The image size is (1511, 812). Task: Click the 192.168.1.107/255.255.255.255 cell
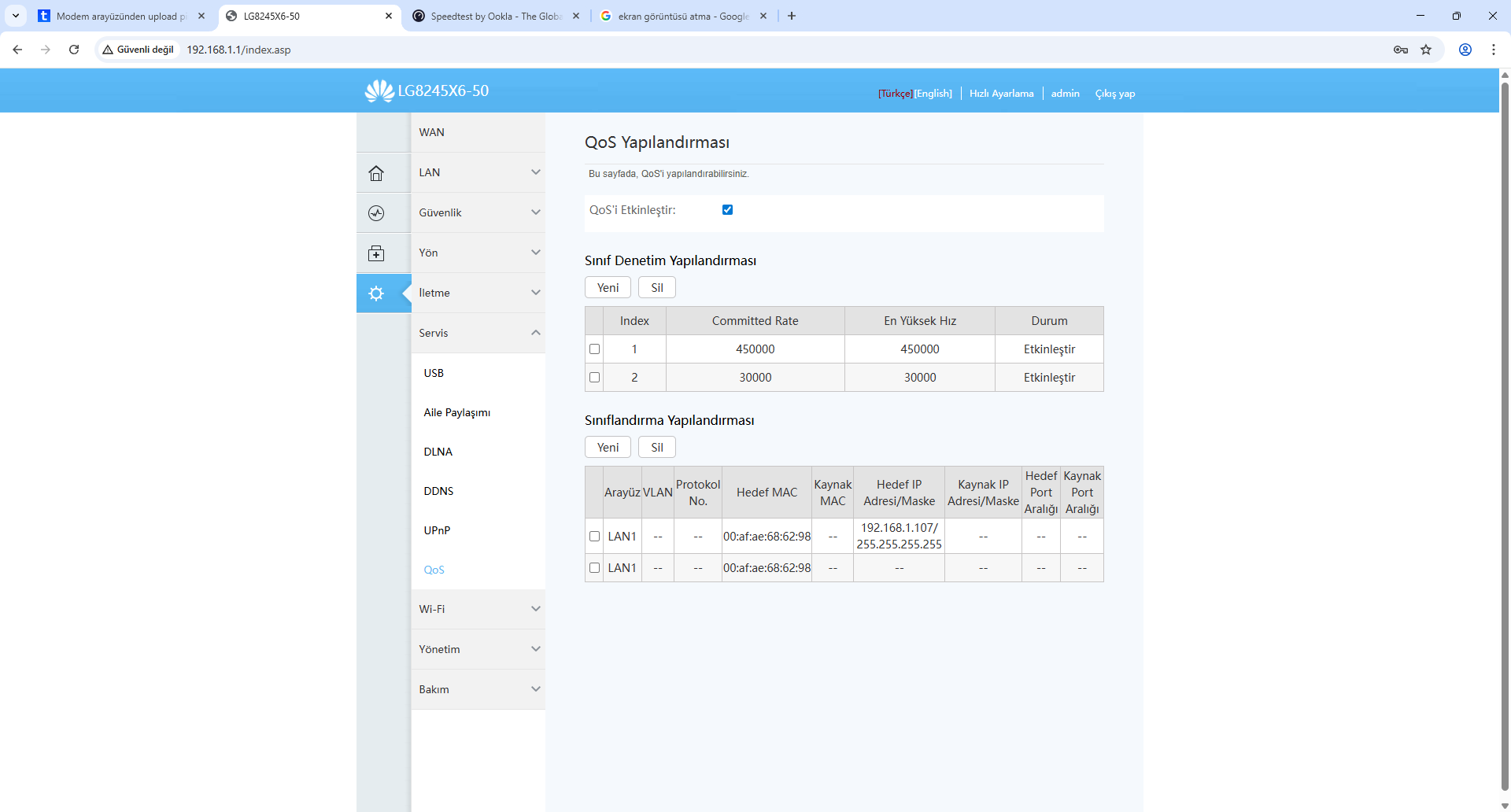899,537
